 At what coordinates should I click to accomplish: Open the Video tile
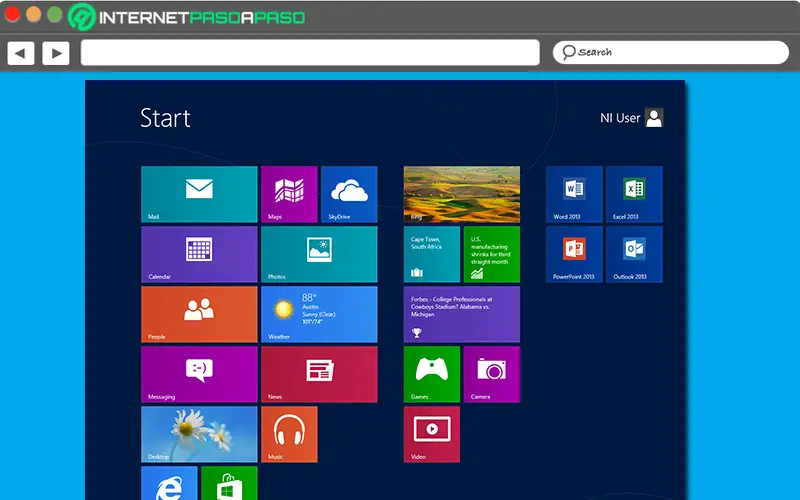tap(432, 434)
